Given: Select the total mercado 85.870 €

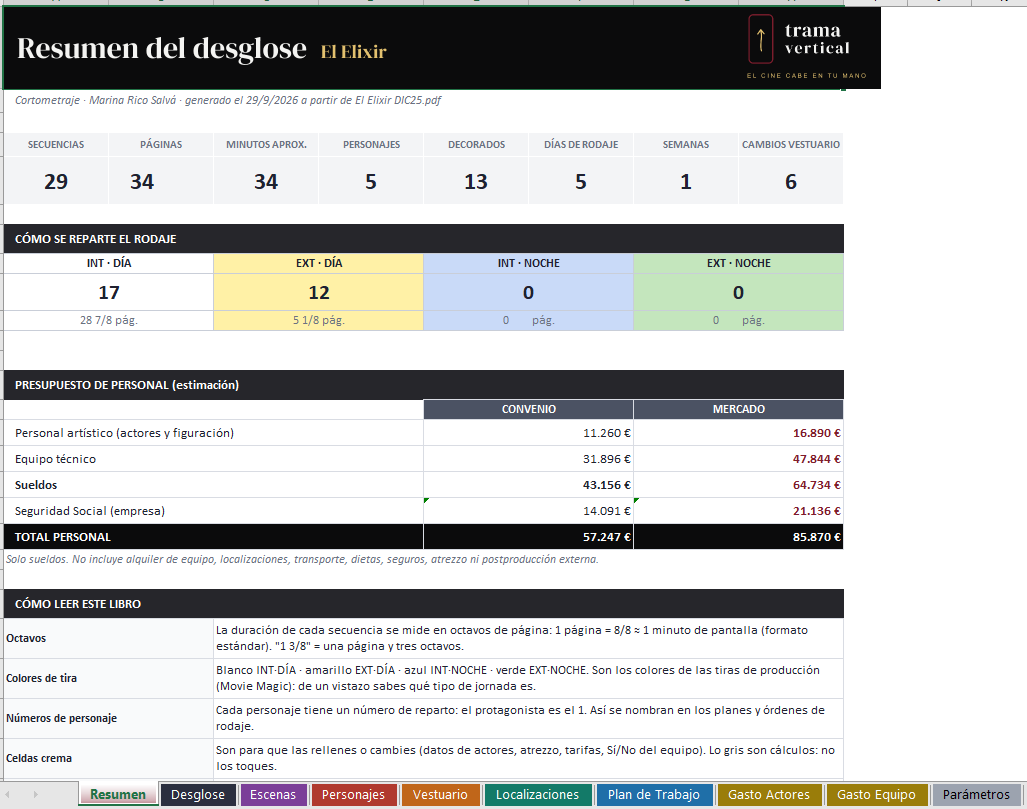Looking at the screenshot, I should [738, 537].
